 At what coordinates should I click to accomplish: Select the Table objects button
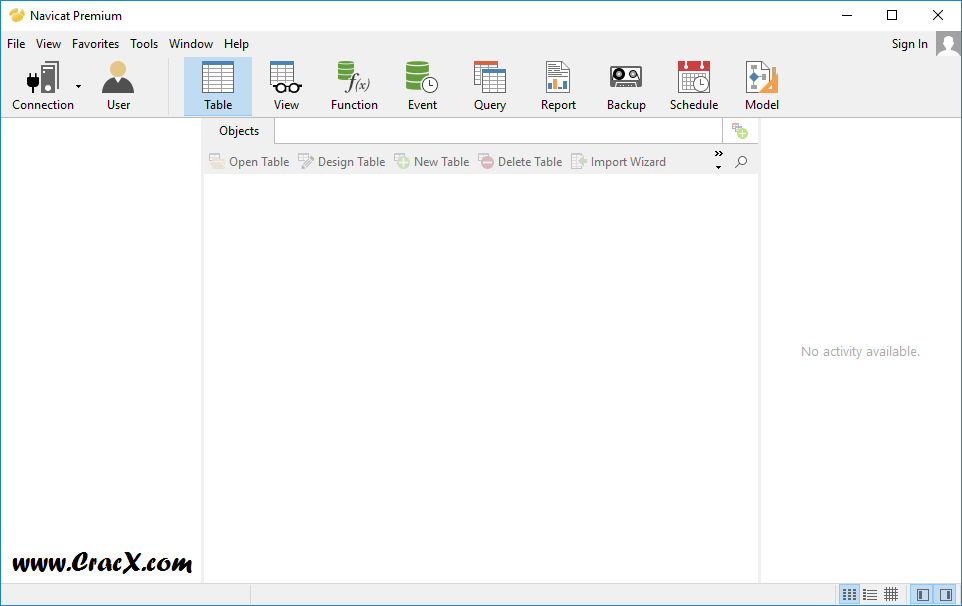tap(218, 86)
